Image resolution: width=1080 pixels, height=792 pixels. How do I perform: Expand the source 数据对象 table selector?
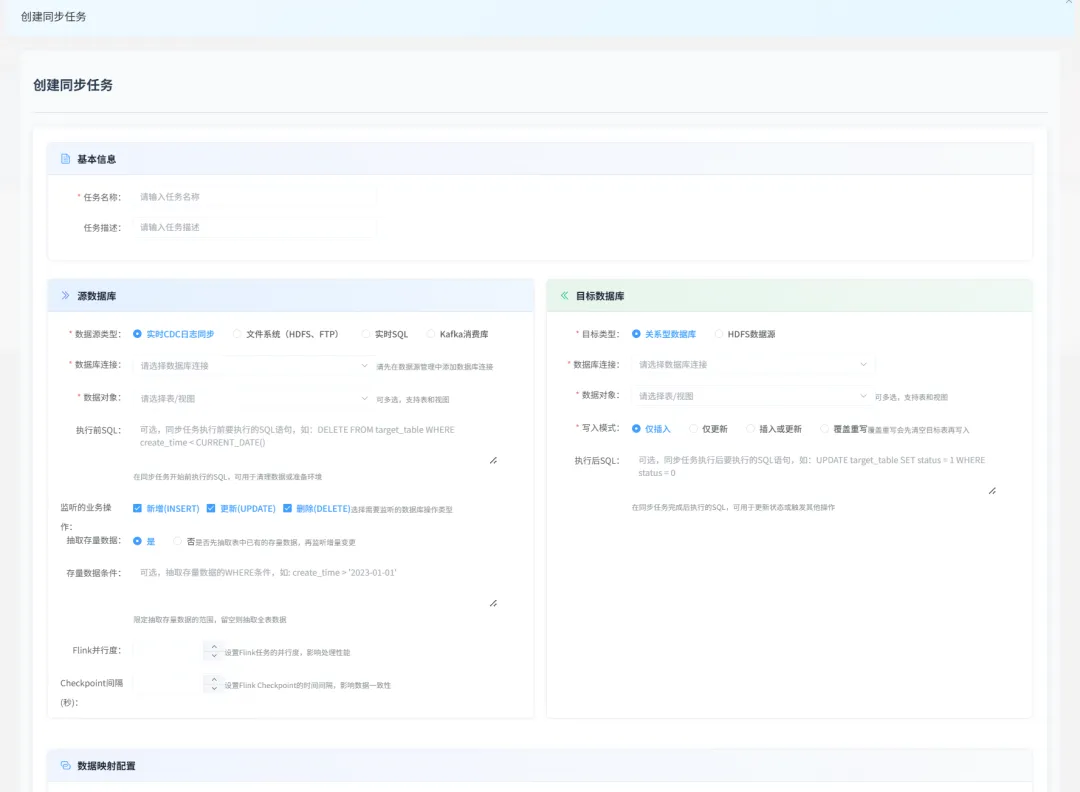(x=251, y=397)
